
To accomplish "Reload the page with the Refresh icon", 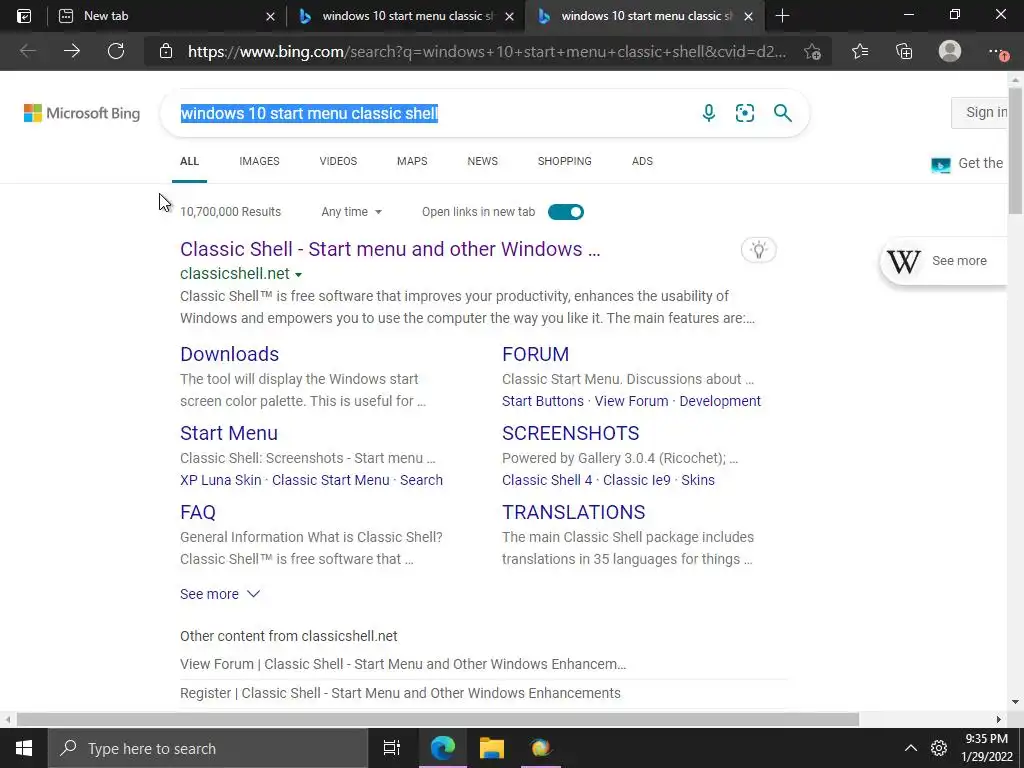I will [x=116, y=51].
